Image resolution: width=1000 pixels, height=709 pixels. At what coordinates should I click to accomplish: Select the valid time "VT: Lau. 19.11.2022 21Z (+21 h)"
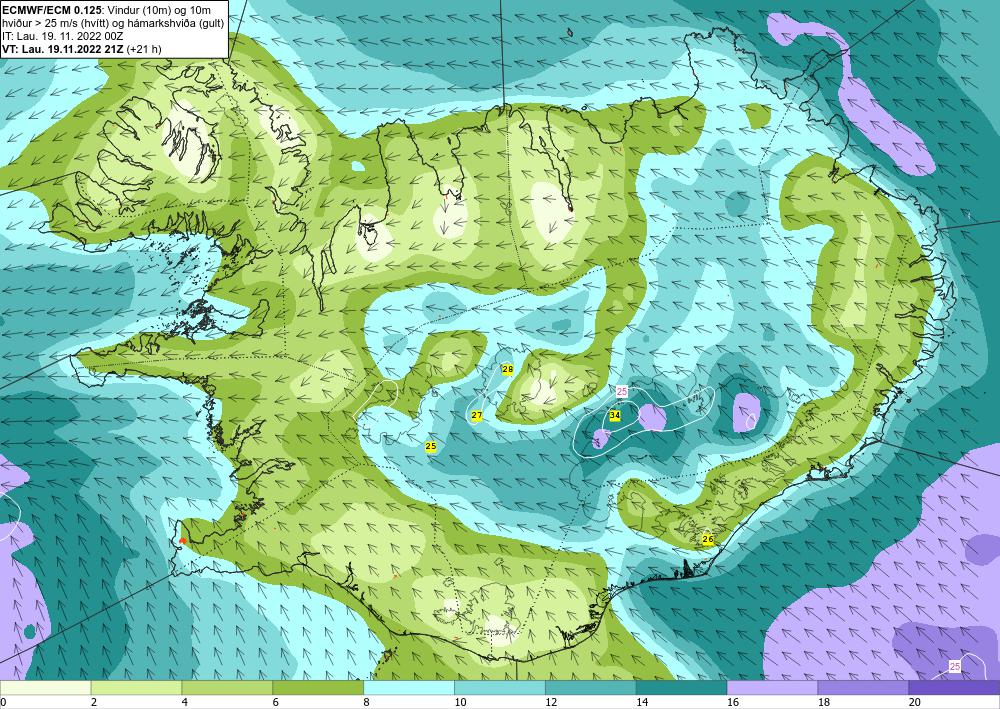(82, 48)
